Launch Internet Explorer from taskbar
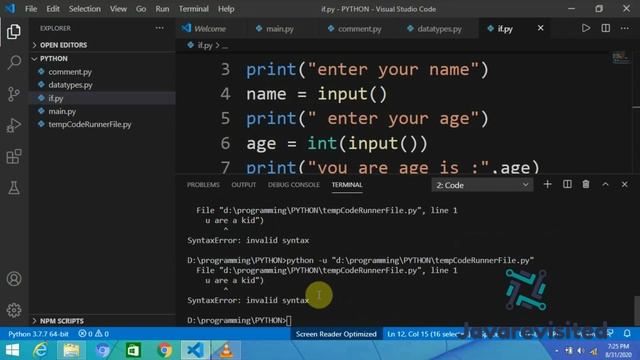 (x=40, y=350)
